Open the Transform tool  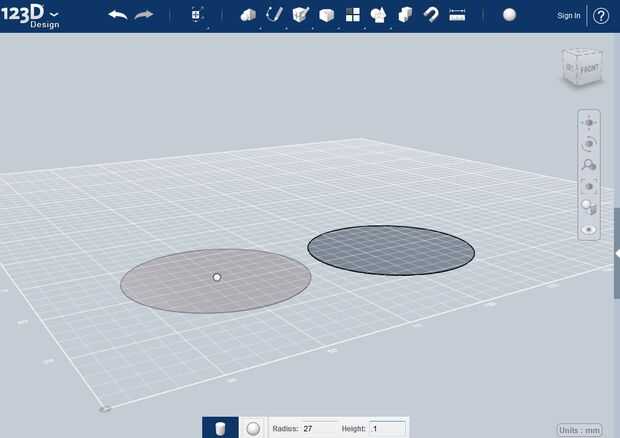(x=197, y=15)
